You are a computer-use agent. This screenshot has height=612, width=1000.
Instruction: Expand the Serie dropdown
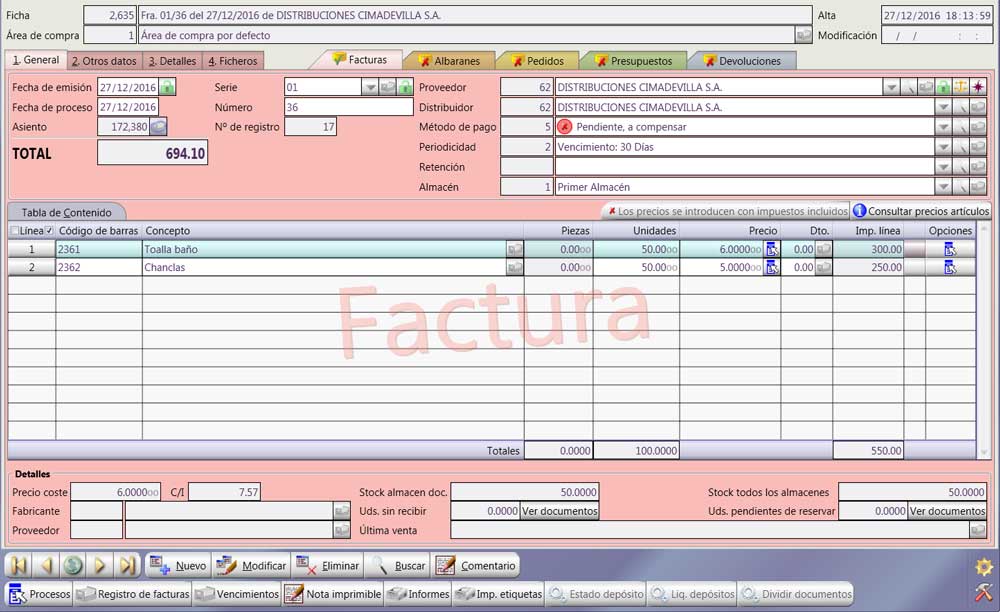coord(370,87)
